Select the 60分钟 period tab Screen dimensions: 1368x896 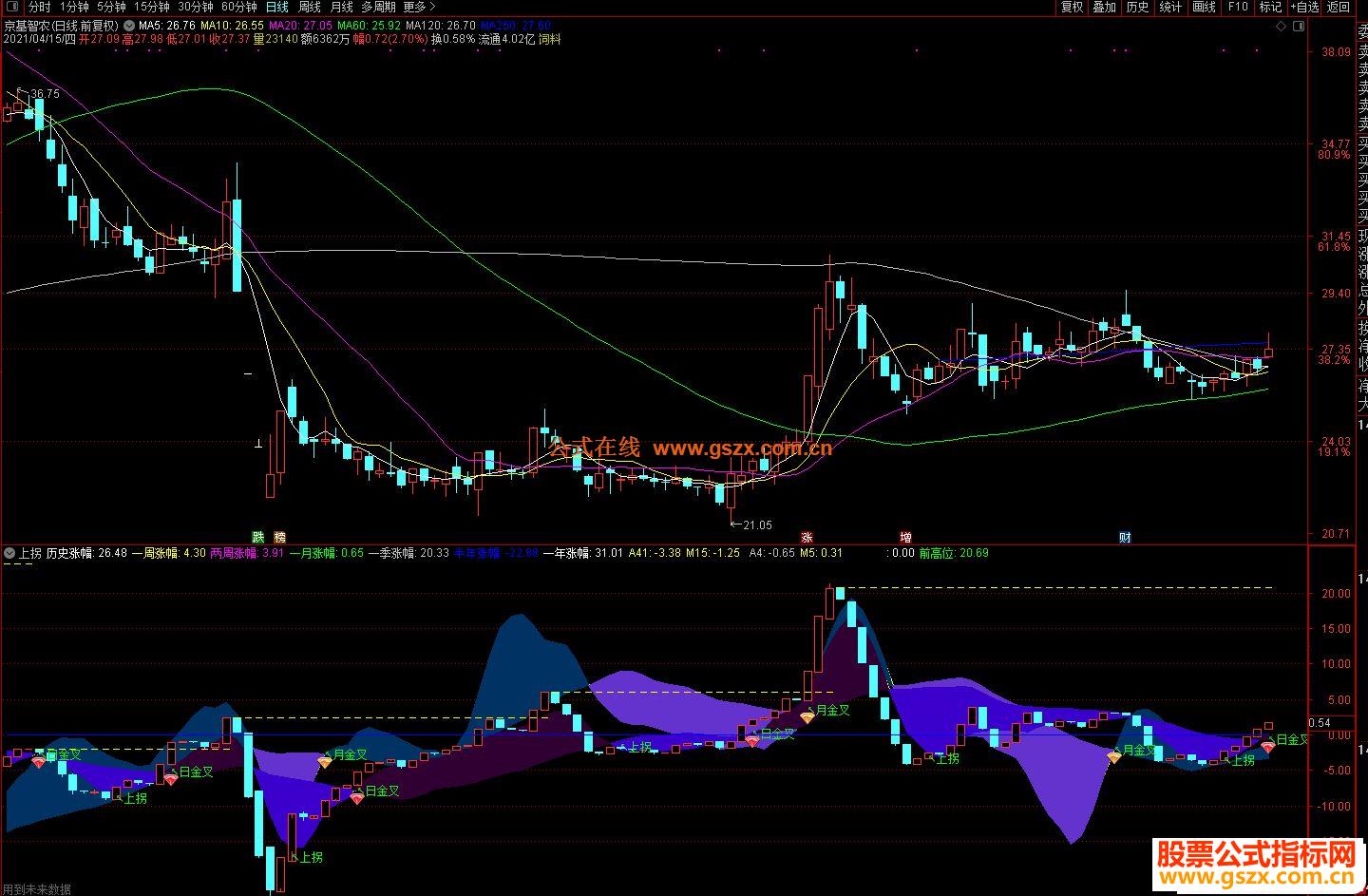tap(238, 7)
